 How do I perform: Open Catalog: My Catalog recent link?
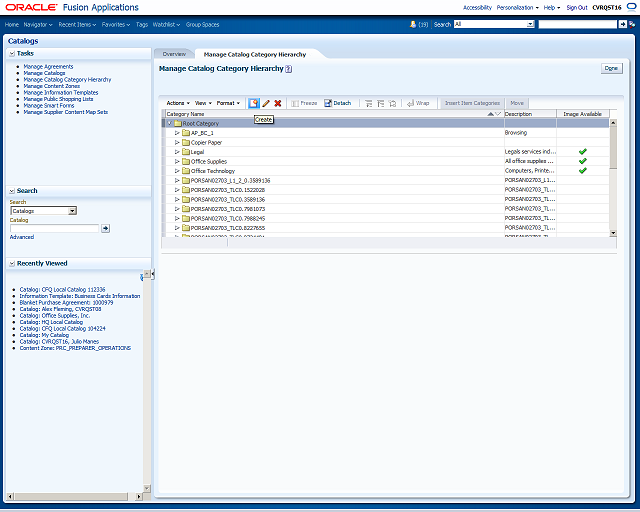point(44,335)
